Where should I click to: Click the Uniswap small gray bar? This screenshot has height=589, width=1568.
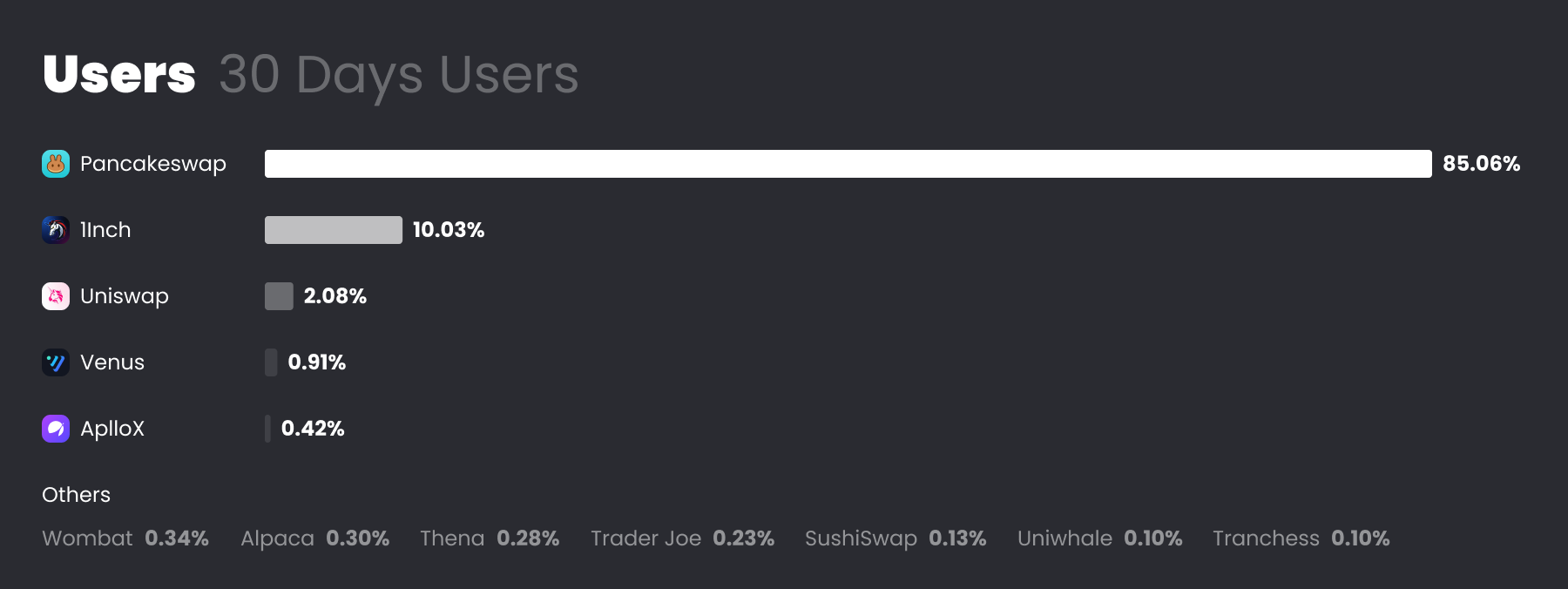tap(279, 296)
